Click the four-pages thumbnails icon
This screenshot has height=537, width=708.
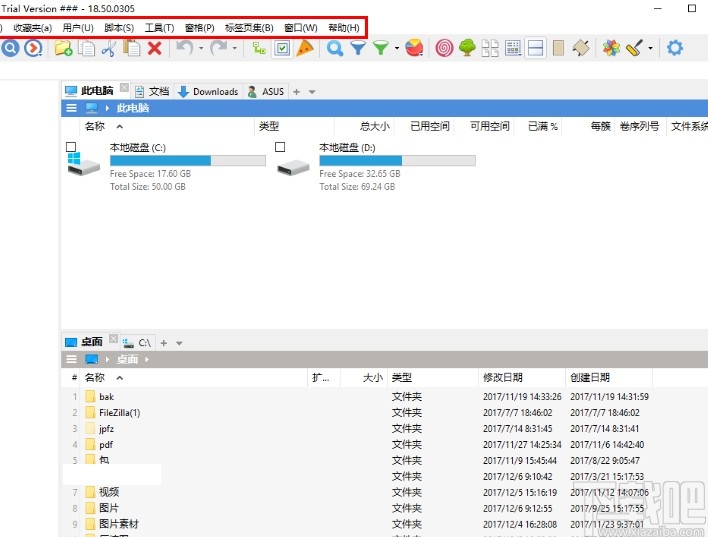point(490,48)
